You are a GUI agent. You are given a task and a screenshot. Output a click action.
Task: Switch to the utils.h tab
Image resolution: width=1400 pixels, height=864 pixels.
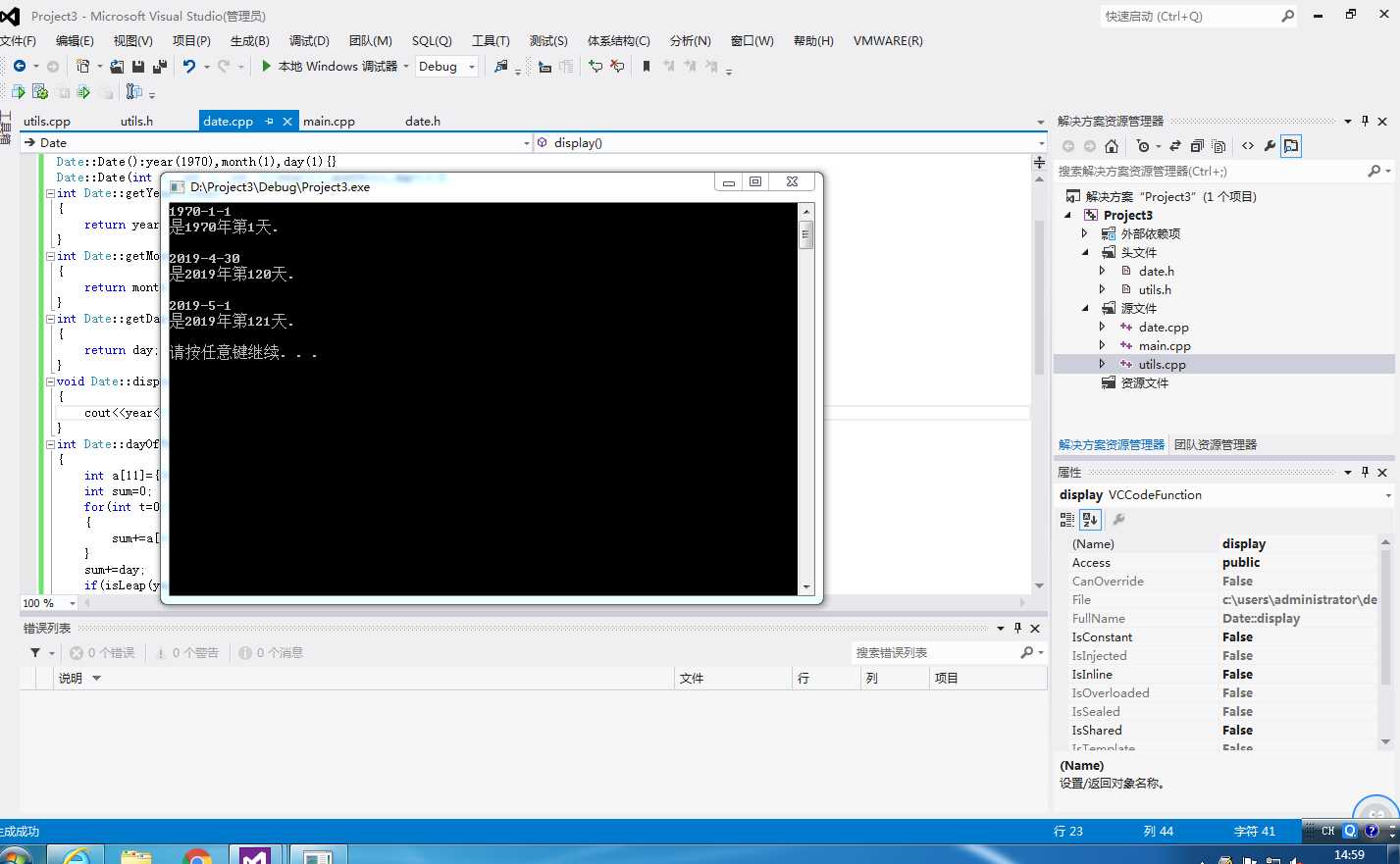tap(136, 121)
